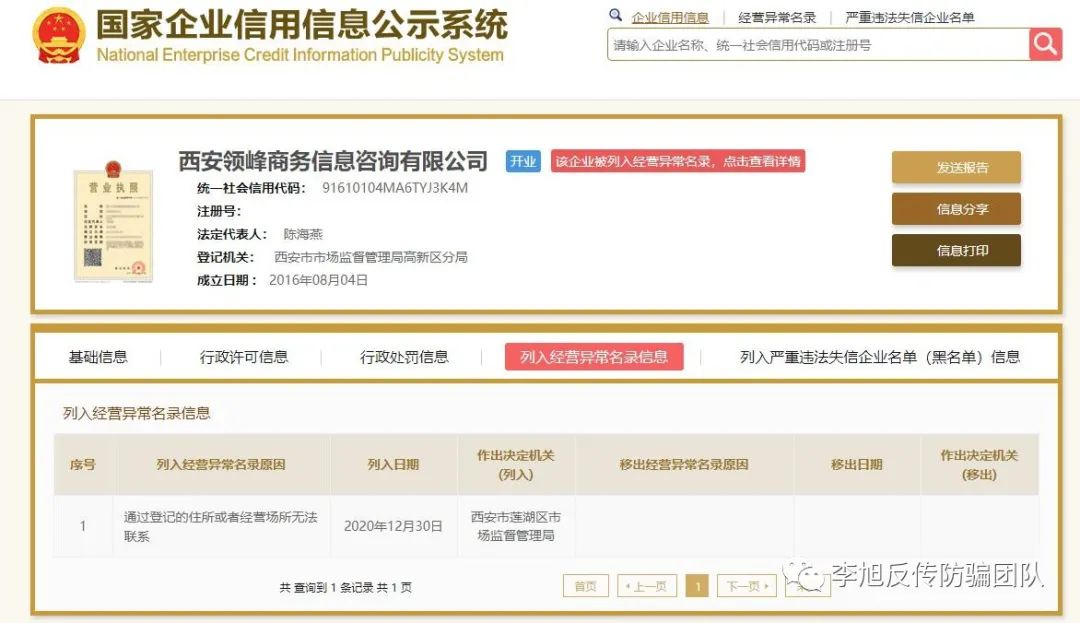Switch to the 基础信息 tab

pos(98,357)
